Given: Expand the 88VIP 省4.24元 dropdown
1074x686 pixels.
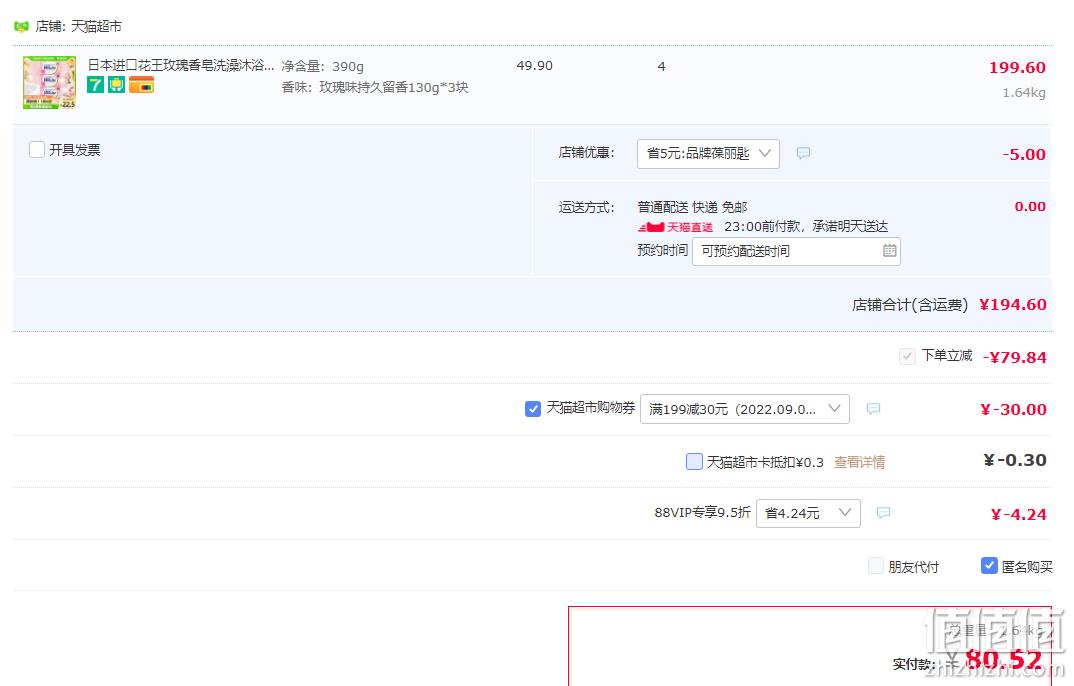Looking at the screenshot, I should pos(808,513).
